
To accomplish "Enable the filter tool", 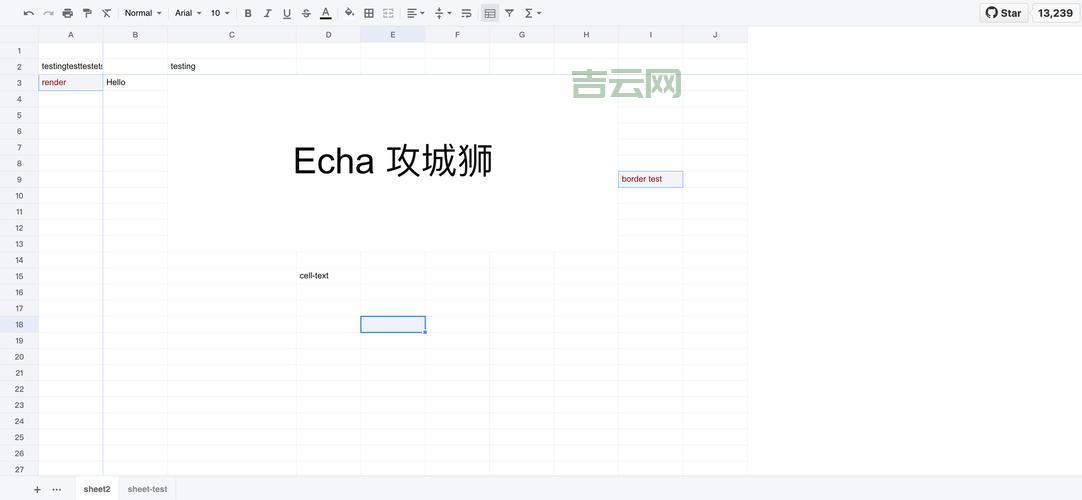I will (x=509, y=13).
